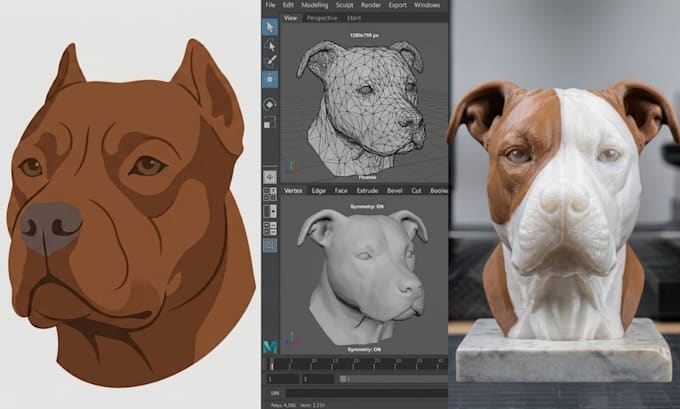Click the axis gizmo in wireframe viewport
Screen dimensions: 680x409
pyautogui.click(x=291, y=168)
